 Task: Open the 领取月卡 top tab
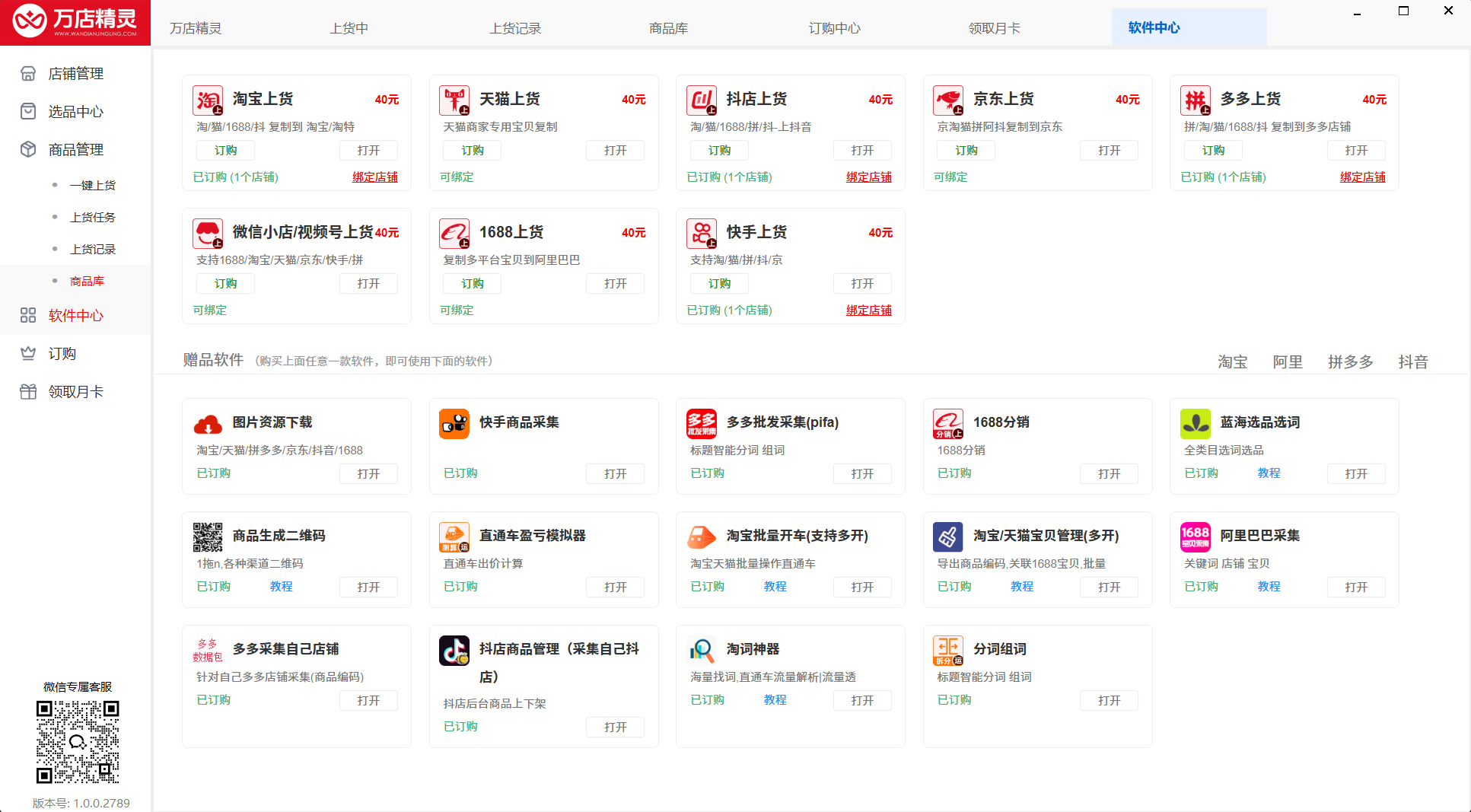click(x=995, y=28)
